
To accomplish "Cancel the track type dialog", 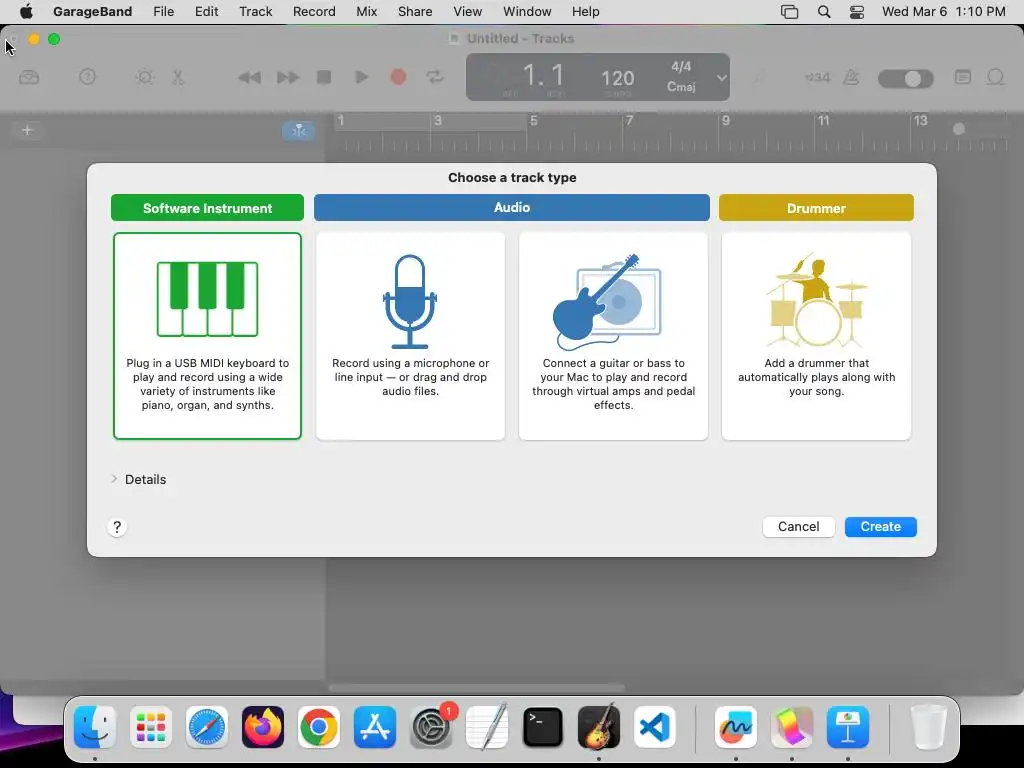I will tap(798, 526).
